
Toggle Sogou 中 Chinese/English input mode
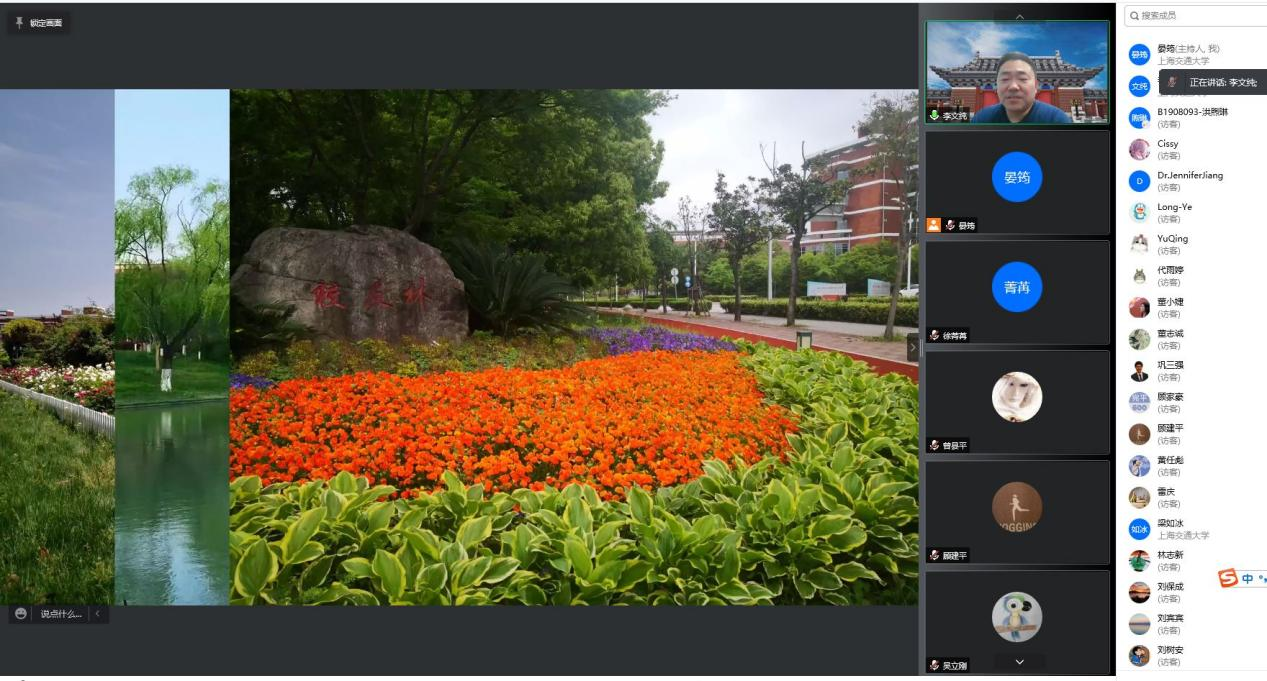(1247, 579)
